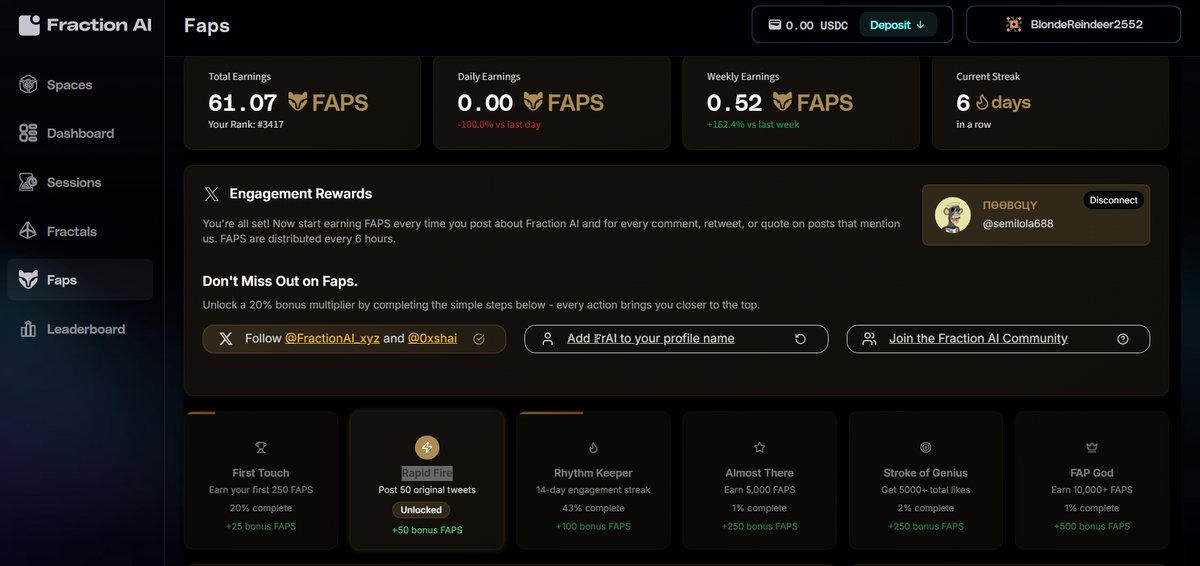Click the Rapid Fire card title
This screenshot has height=566, width=1200.
point(427,474)
